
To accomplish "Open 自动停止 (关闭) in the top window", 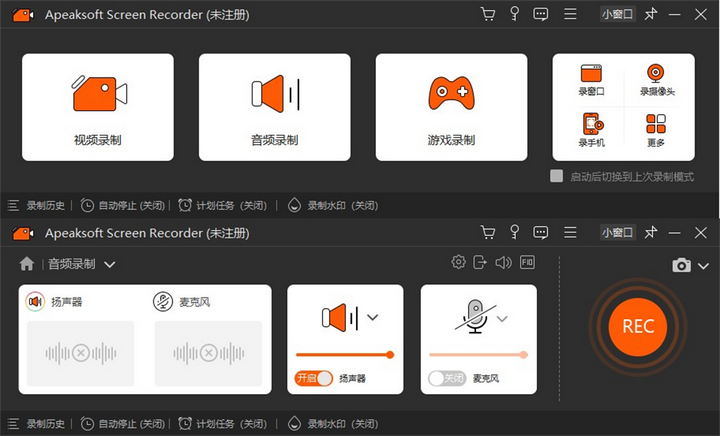I will tap(123, 206).
